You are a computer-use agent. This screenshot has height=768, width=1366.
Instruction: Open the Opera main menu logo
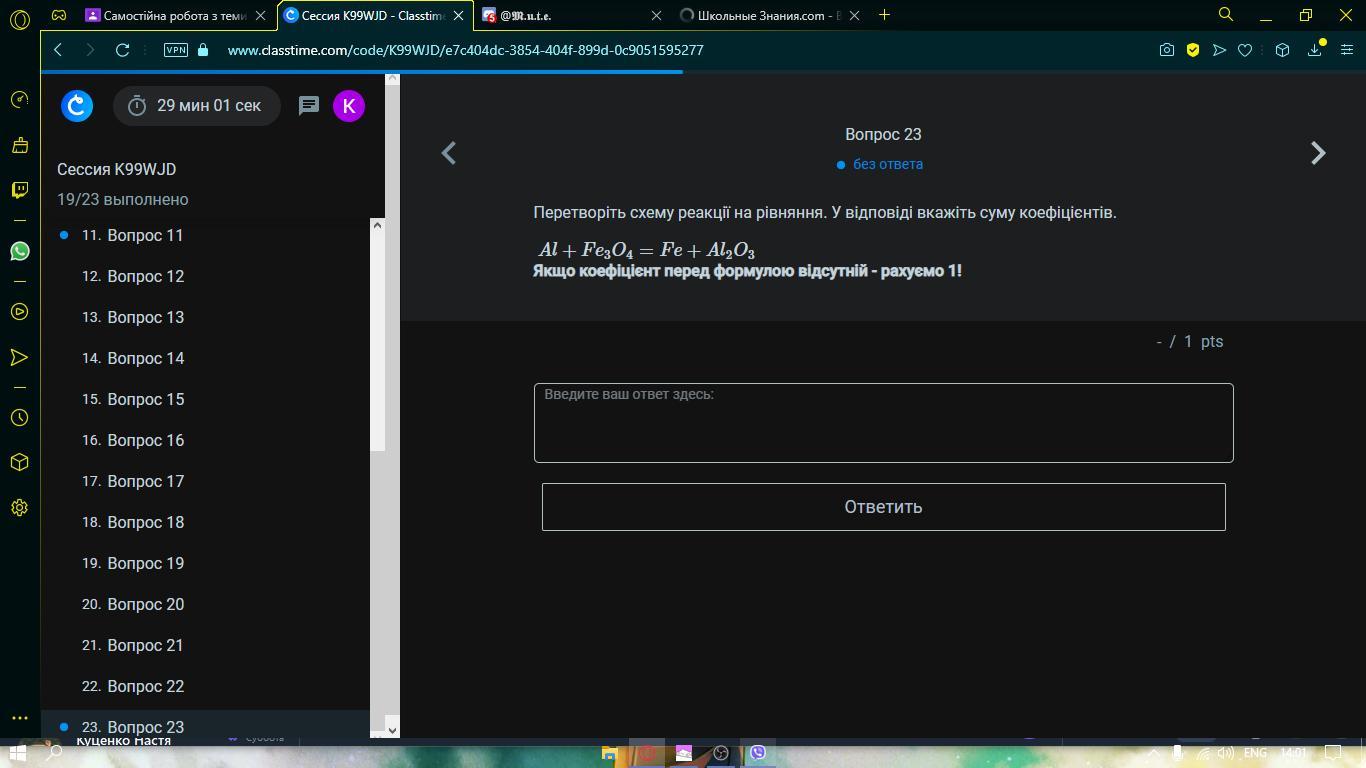click(19, 17)
